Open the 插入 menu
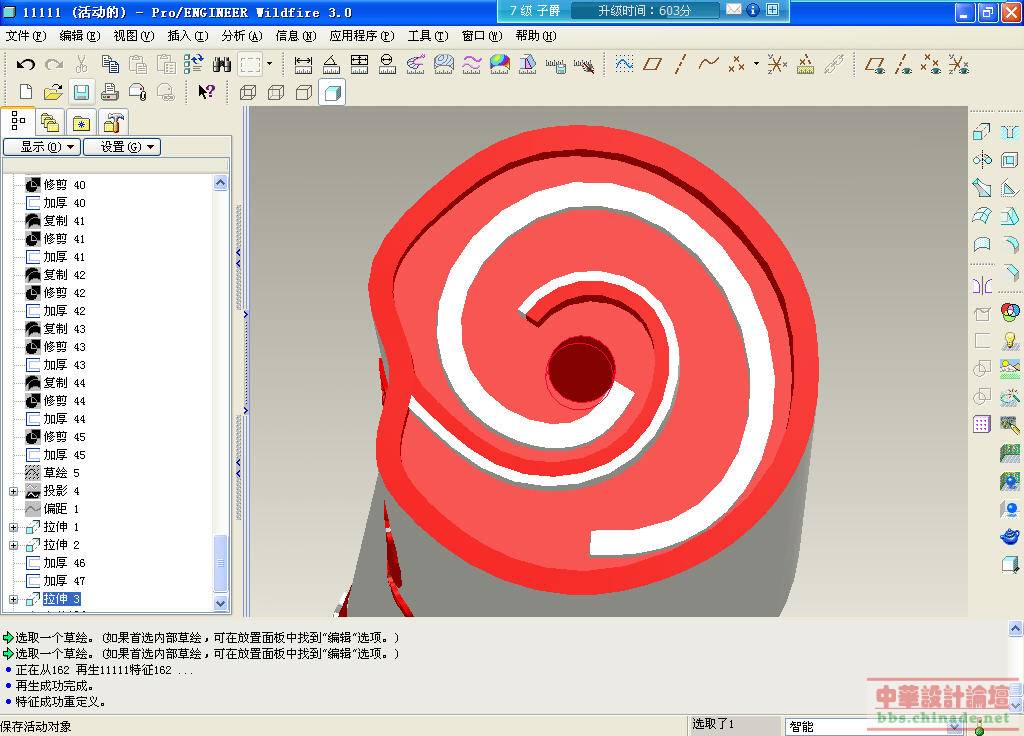Screen dimensions: 1024x736 point(188,36)
